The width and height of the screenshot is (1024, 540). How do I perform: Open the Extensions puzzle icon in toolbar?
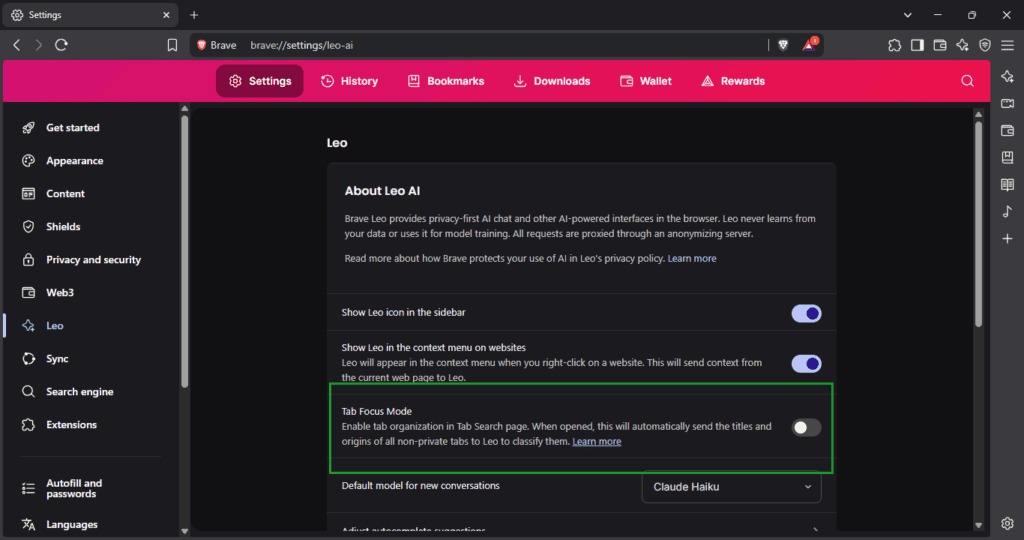click(x=894, y=45)
